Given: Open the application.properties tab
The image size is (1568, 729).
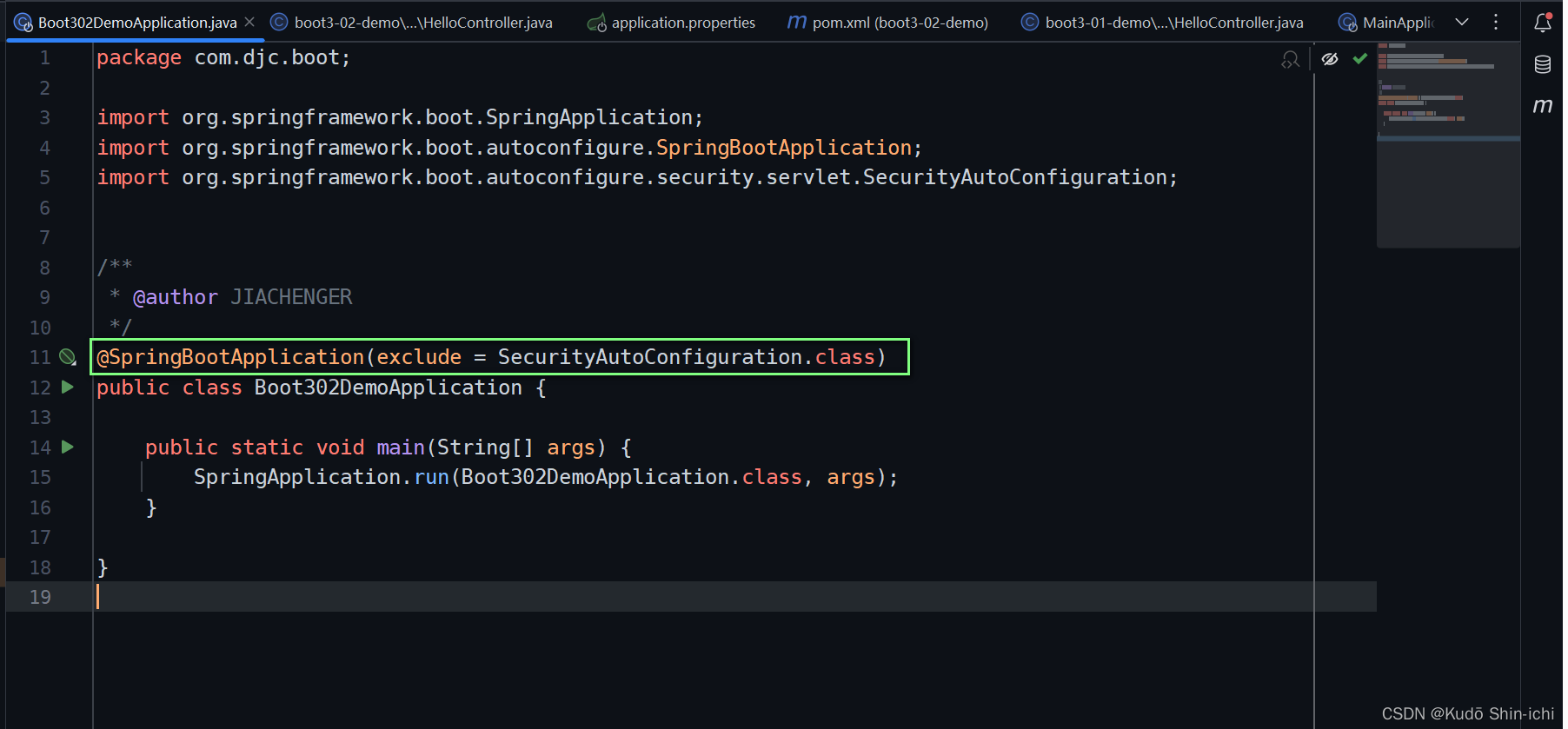Looking at the screenshot, I should click(x=671, y=23).
